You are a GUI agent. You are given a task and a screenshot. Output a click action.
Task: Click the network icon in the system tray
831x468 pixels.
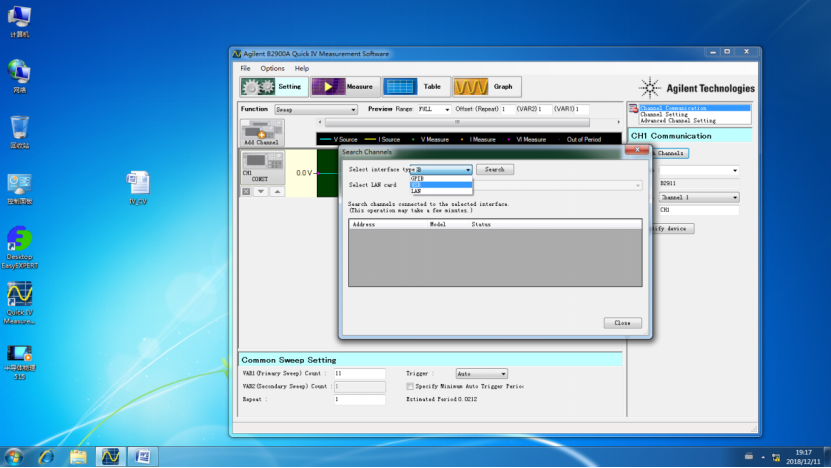click(x=776, y=457)
